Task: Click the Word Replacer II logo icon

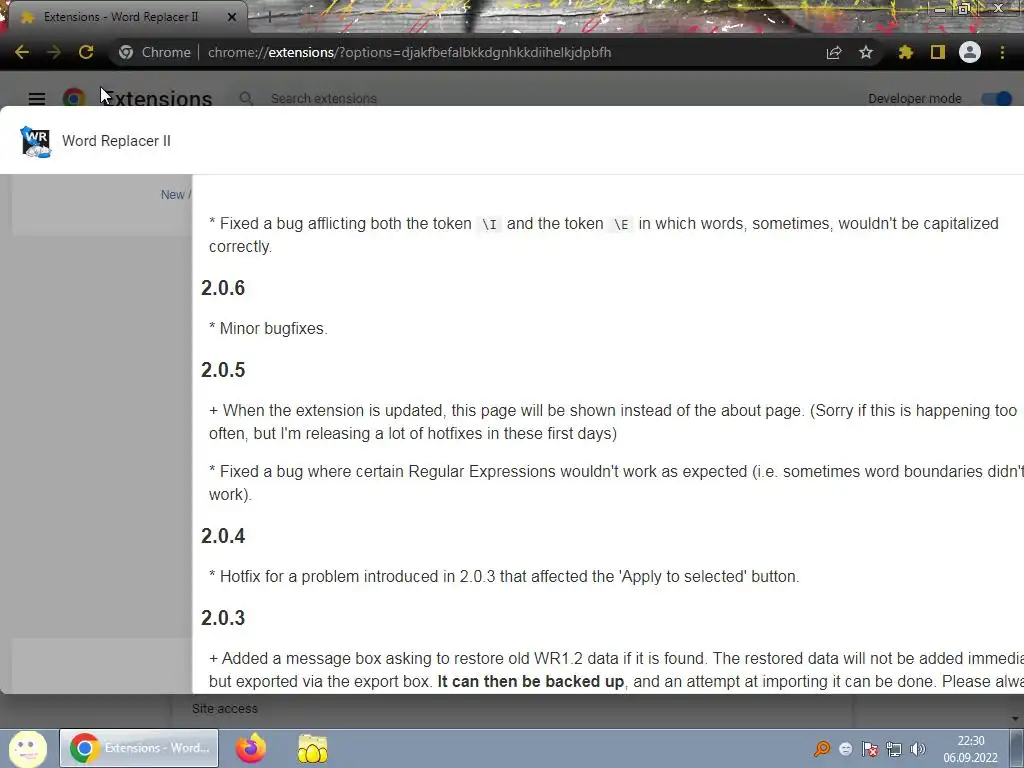Action: click(x=36, y=141)
